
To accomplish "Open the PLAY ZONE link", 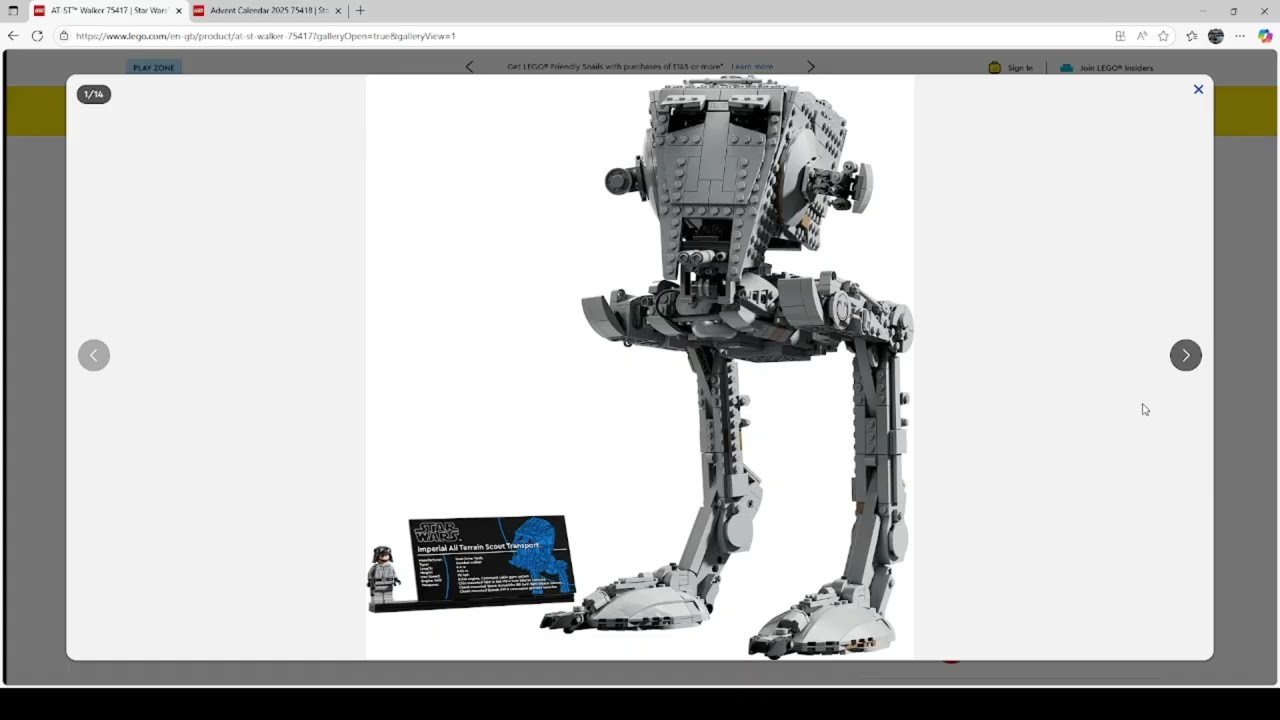I will coord(154,68).
